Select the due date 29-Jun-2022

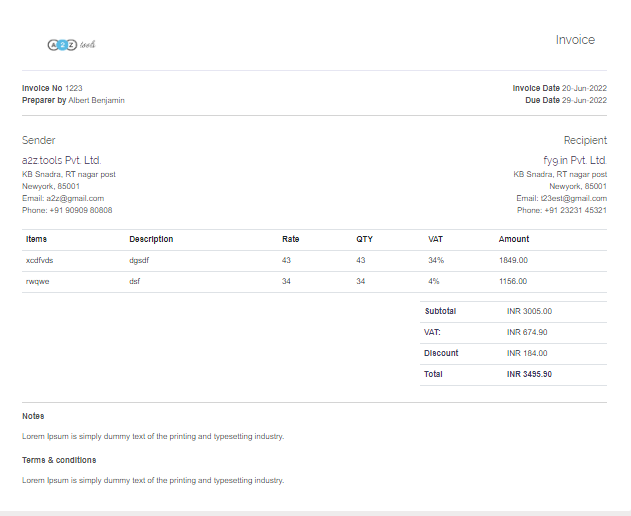[x=584, y=100]
